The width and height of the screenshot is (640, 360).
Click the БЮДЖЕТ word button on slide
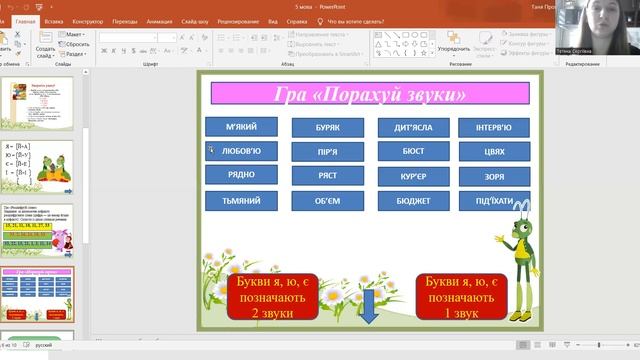pyautogui.click(x=413, y=201)
